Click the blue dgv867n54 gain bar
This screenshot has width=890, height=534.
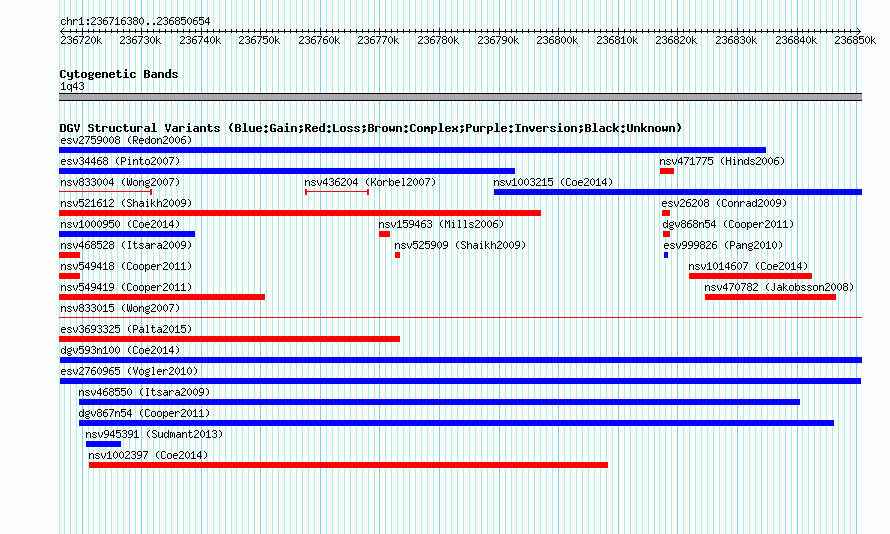456,423
